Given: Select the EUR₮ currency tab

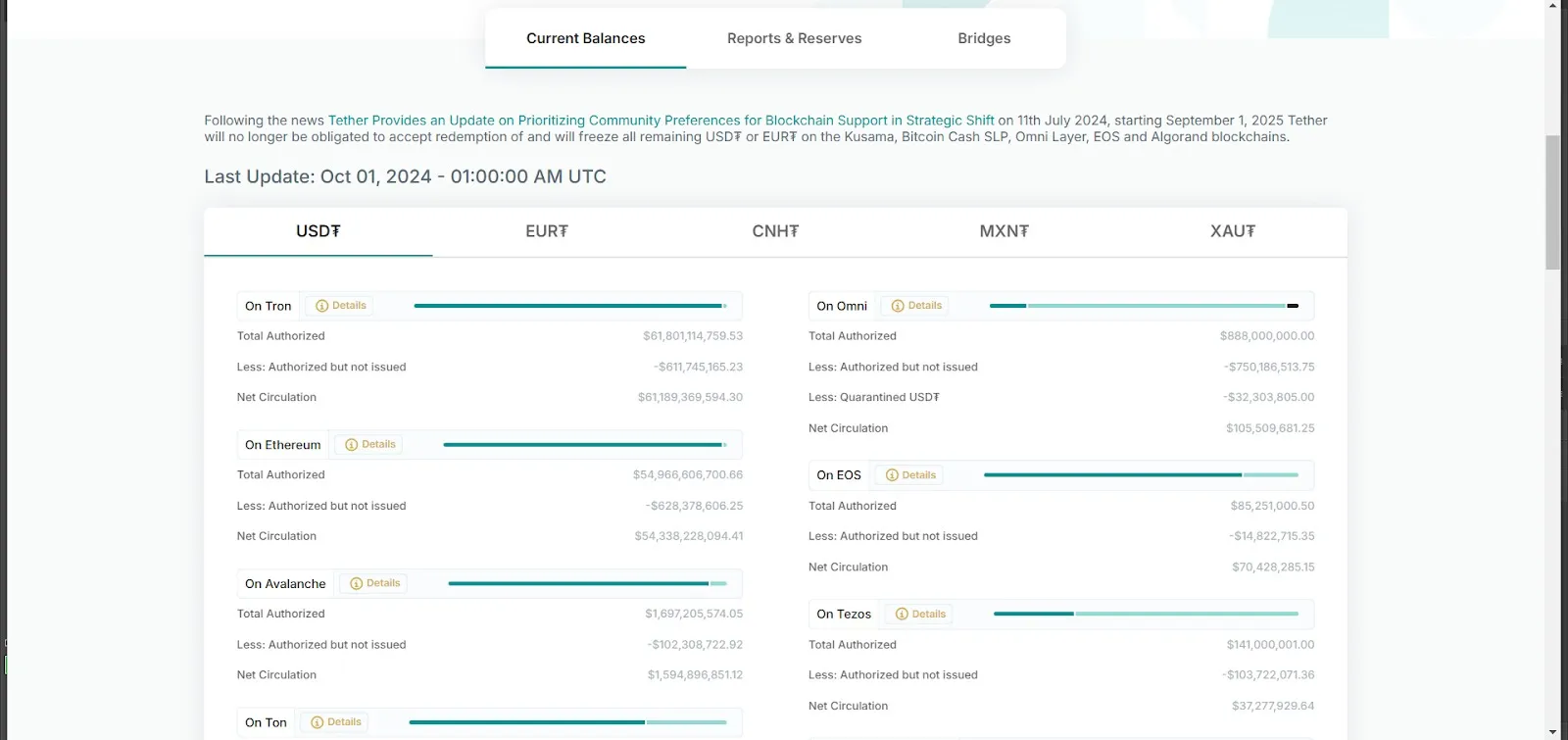Looking at the screenshot, I should coord(546,231).
